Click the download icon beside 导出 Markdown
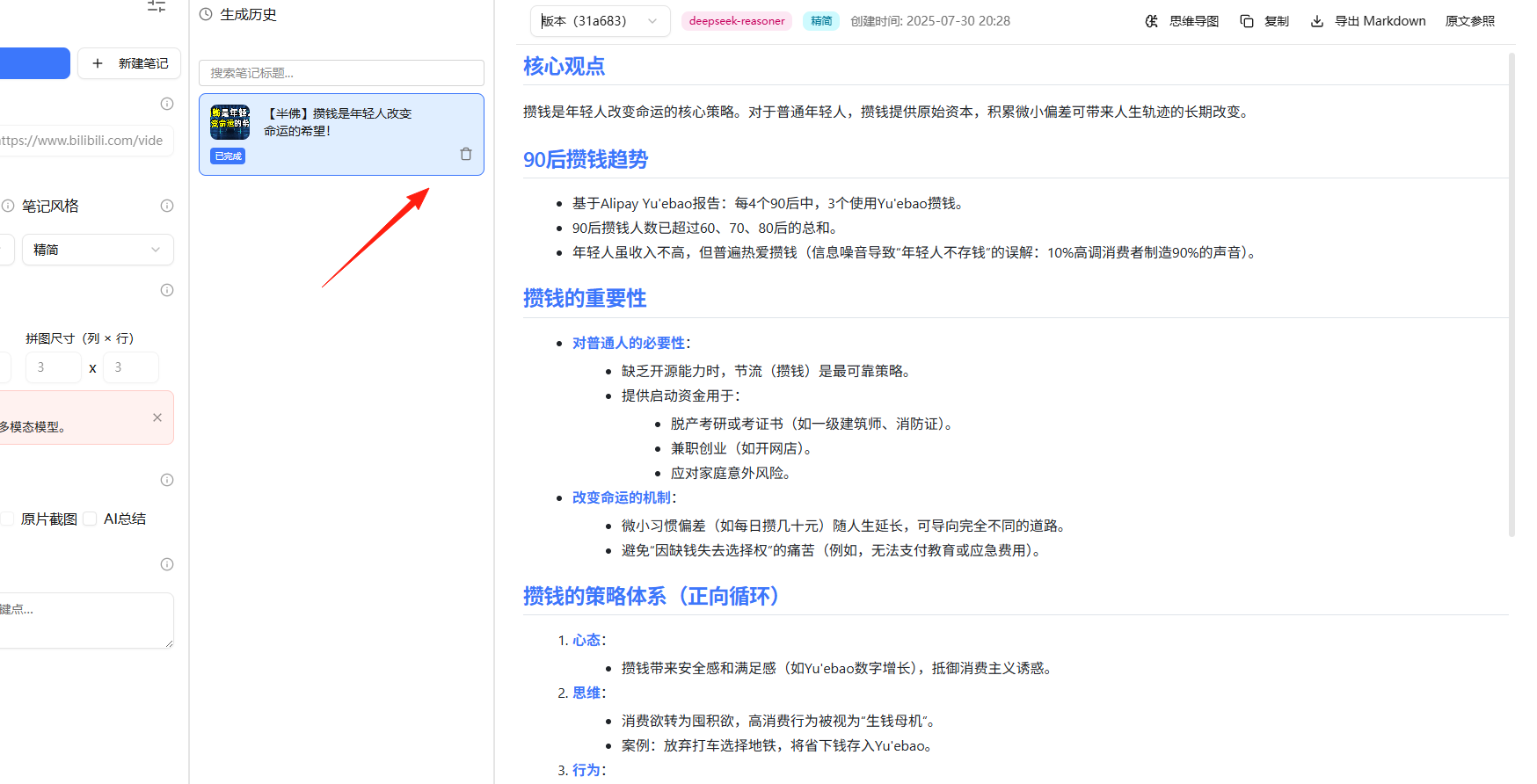1537x784 pixels. pyautogui.click(x=1317, y=21)
